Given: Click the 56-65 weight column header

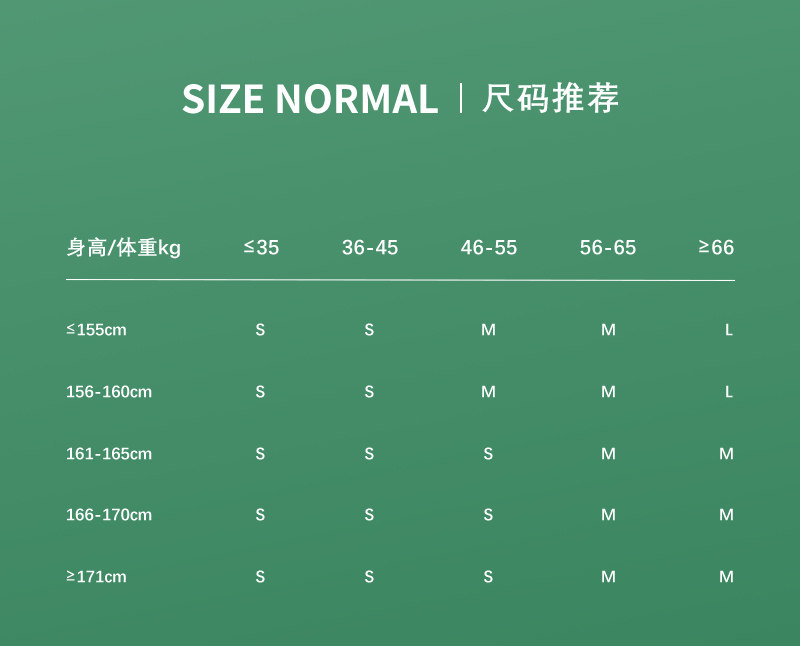Looking at the screenshot, I should pyautogui.click(x=608, y=247).
